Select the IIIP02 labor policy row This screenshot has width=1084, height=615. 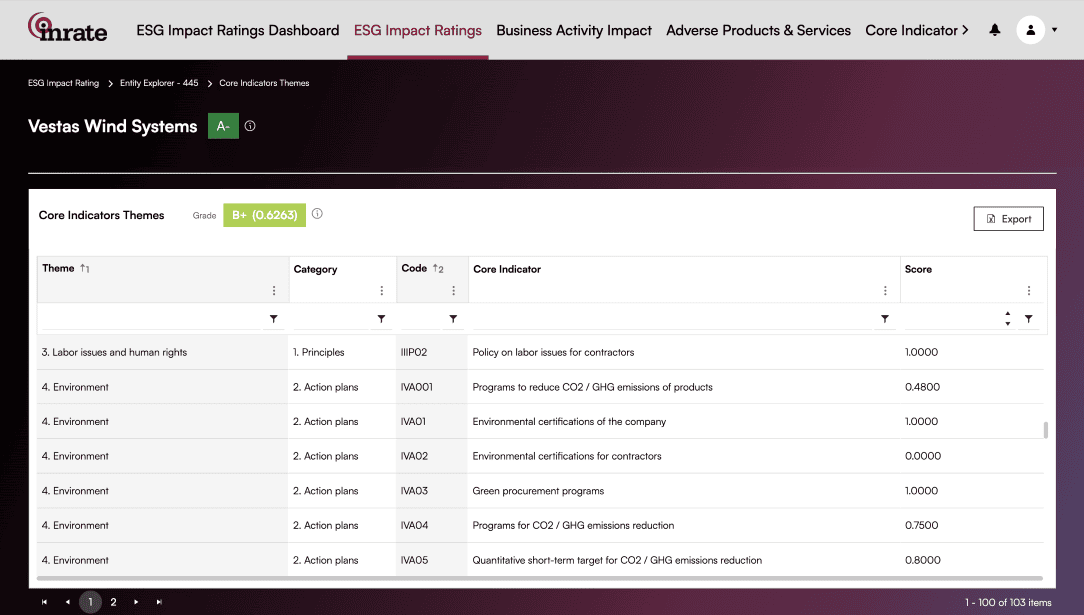pos(540,352)
